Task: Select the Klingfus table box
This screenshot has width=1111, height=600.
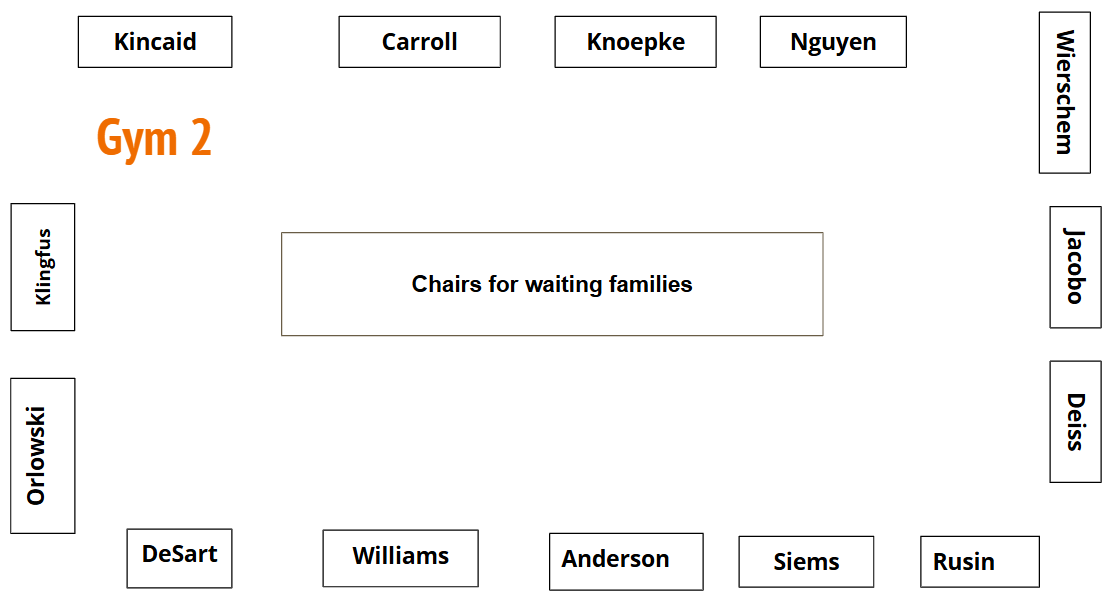Action: (x=42, y=267)
